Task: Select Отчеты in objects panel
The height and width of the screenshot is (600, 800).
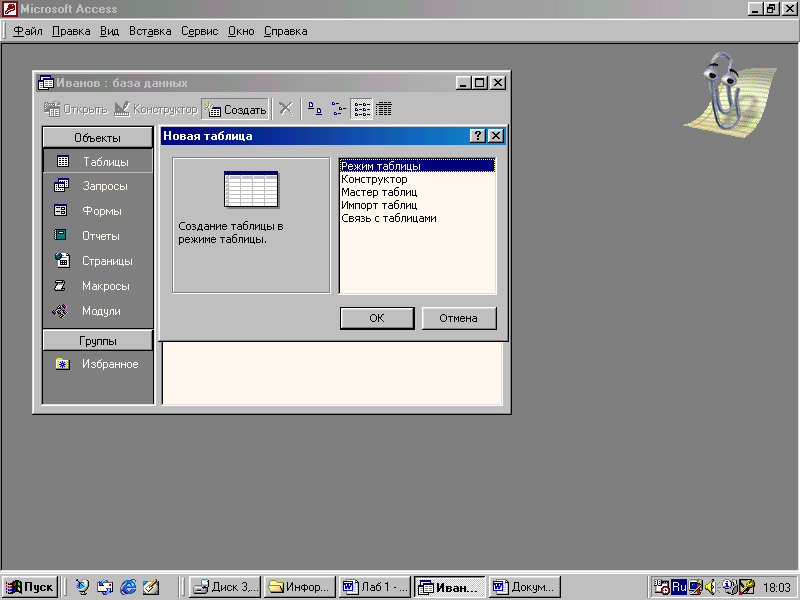Action: pos(97,236)
